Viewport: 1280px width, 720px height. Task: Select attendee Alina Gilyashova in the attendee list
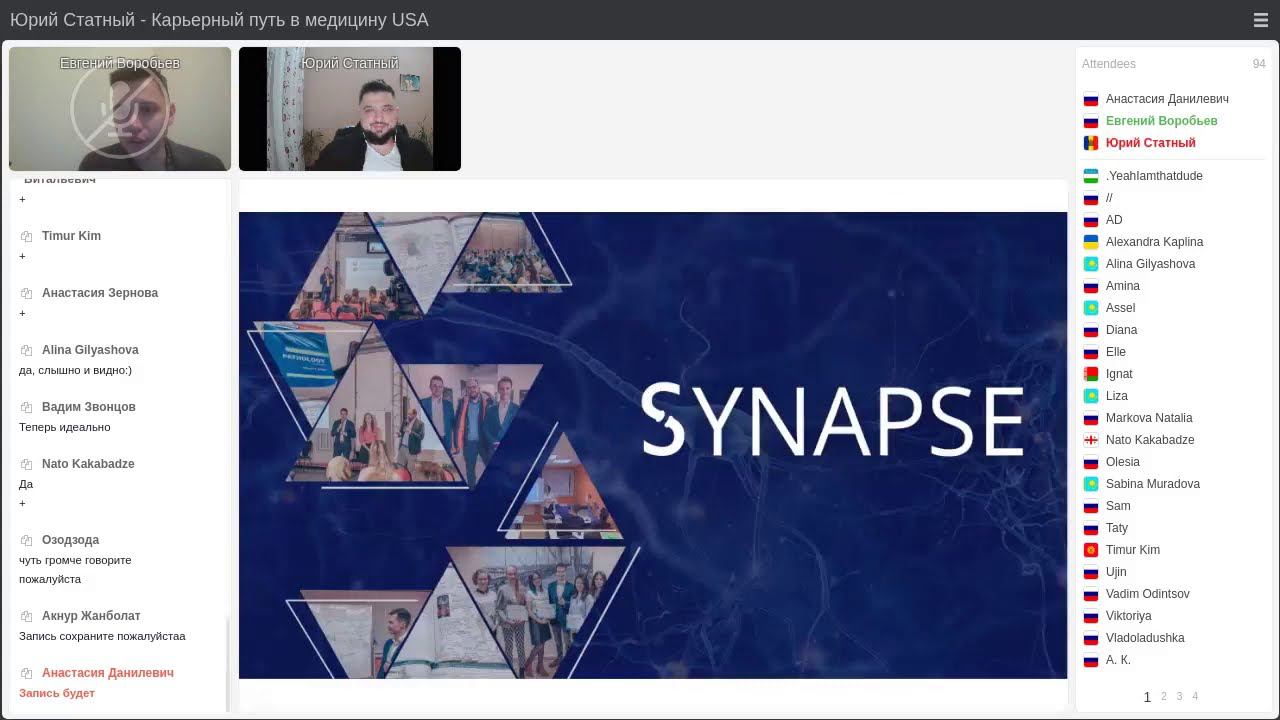tap(1150, 264)
